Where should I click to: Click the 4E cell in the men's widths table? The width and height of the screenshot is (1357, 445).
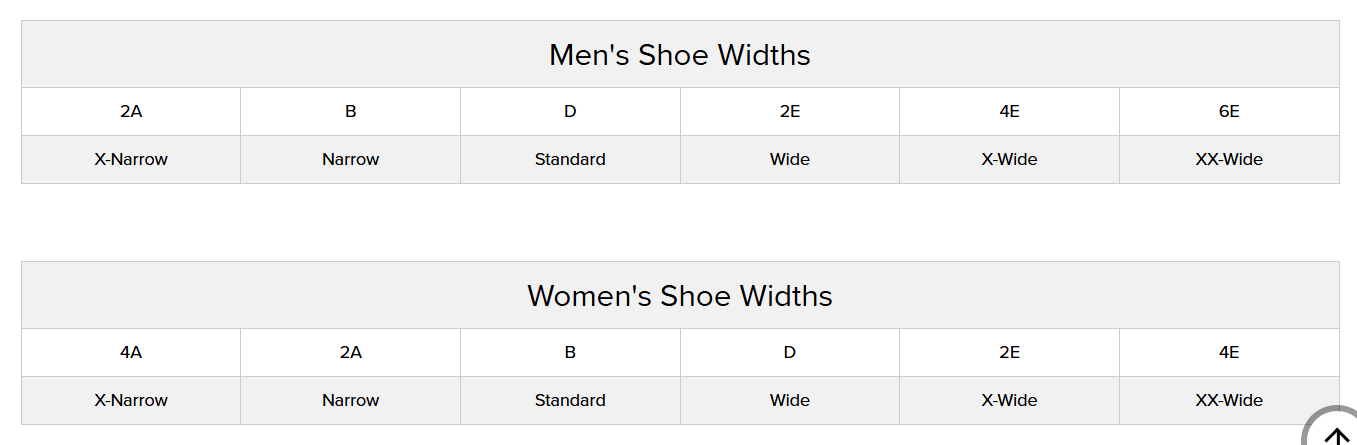coord(1009,112)
